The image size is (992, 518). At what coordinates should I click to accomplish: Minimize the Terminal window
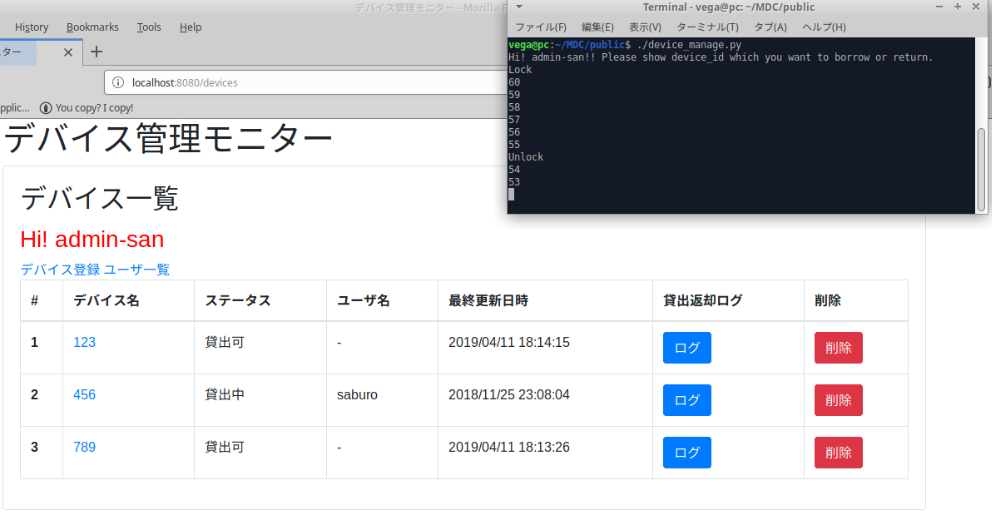939,7
